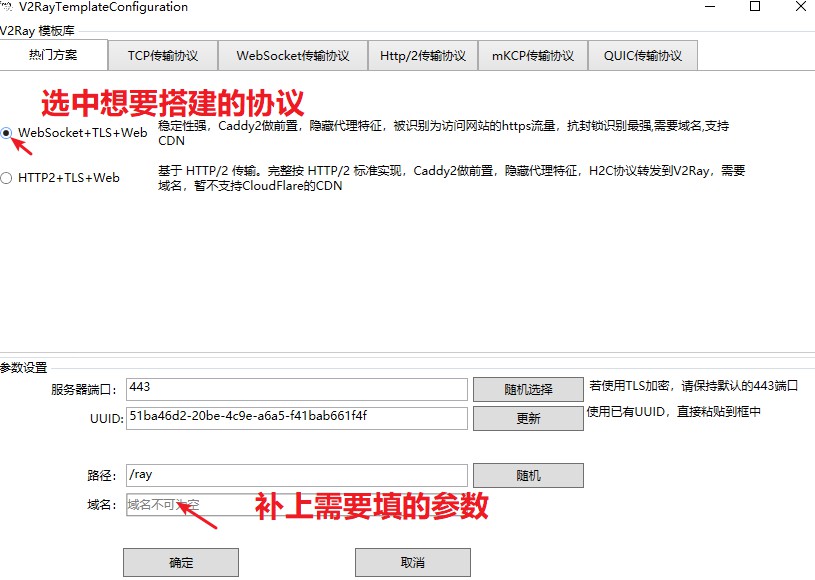Click the 服务器端口 field showing 443

point(296,388)
